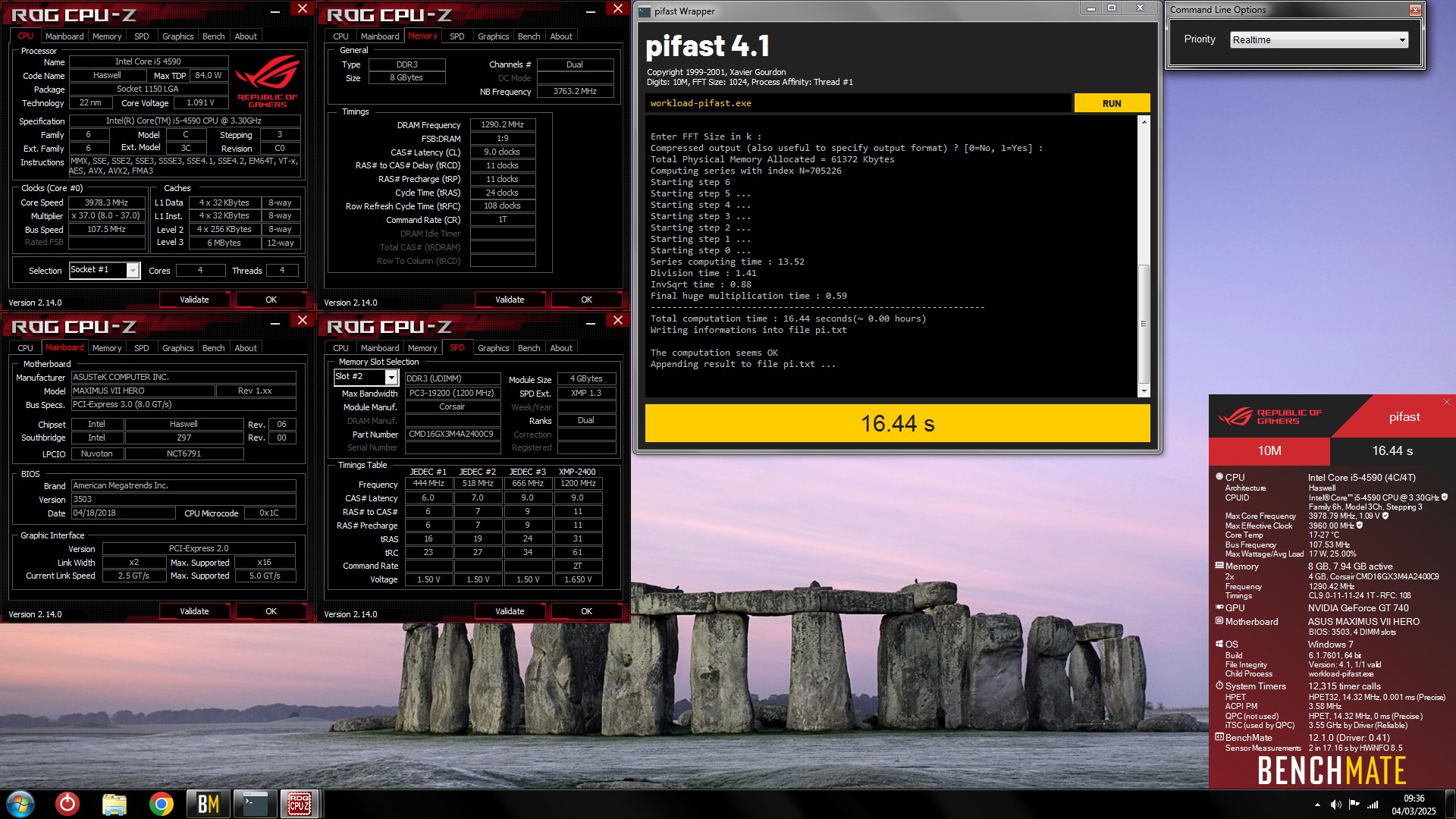Click OK in the Memory tab window
This screenshot has height=819, width=1456.
pos(586,300)
